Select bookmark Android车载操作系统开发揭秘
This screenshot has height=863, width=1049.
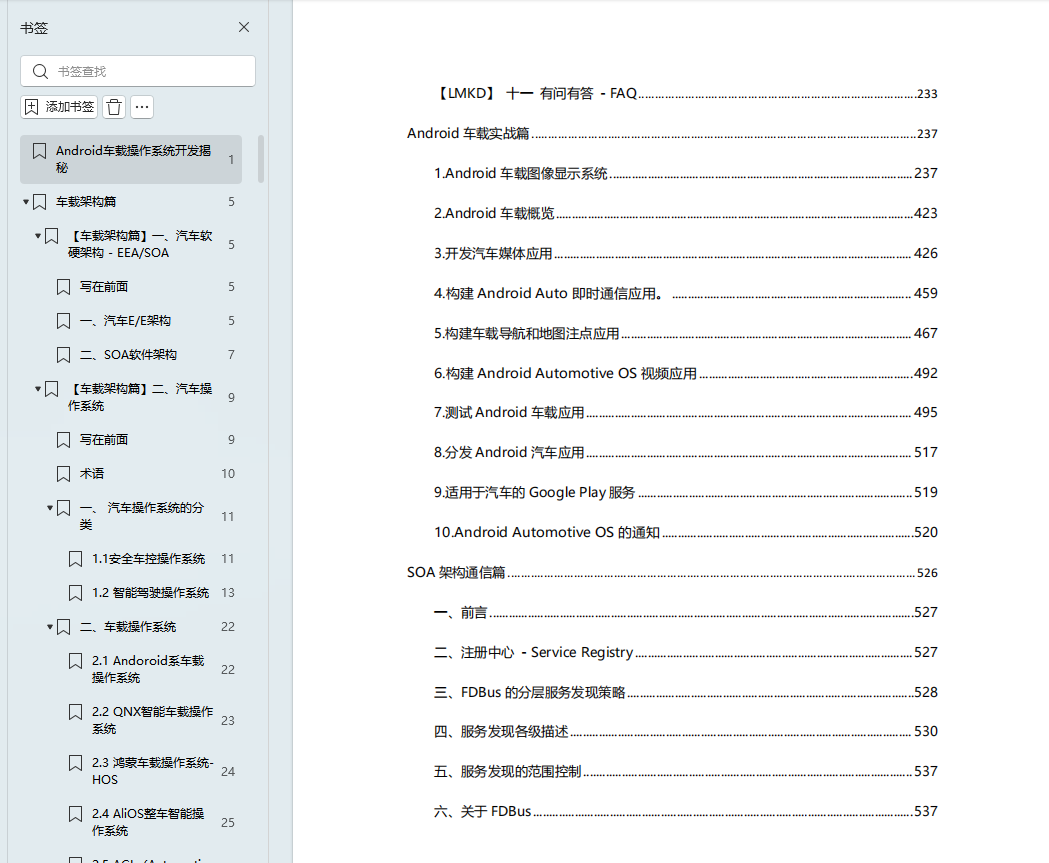pyautogui.click(x=131, y=159)
